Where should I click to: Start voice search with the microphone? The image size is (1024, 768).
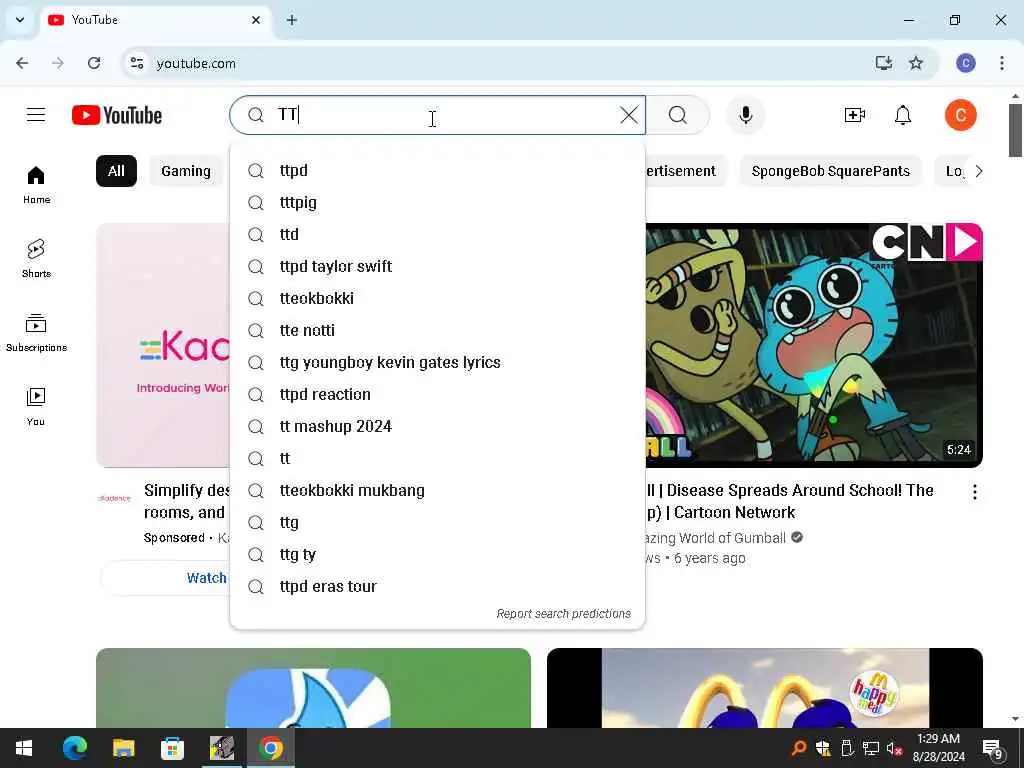coord(745,115)
